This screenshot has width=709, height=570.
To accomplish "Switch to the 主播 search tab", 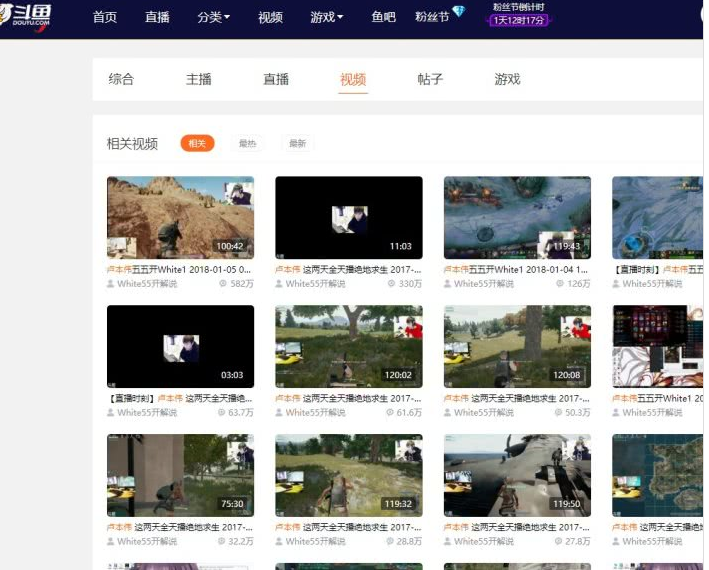I will coord(199,79).
